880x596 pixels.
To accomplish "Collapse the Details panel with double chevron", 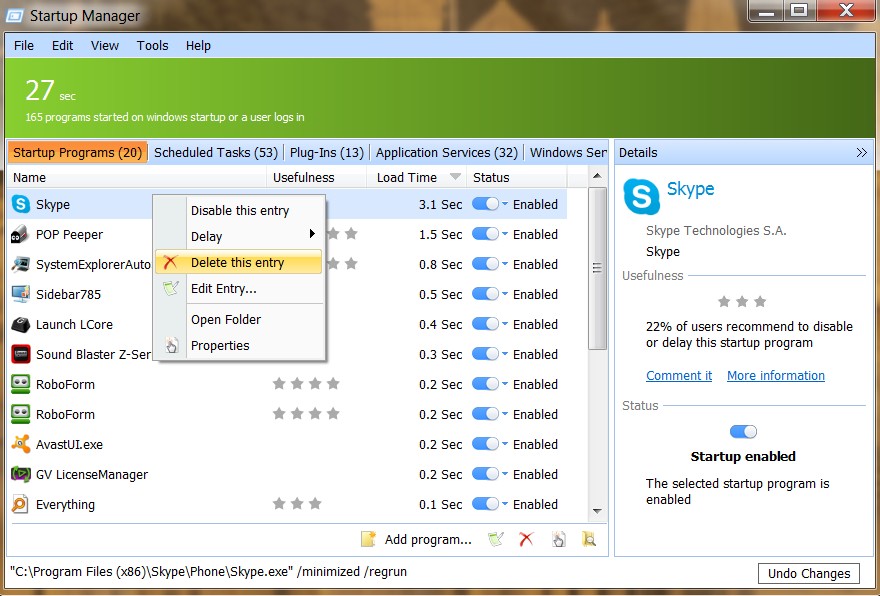I will tap(861, 152).
